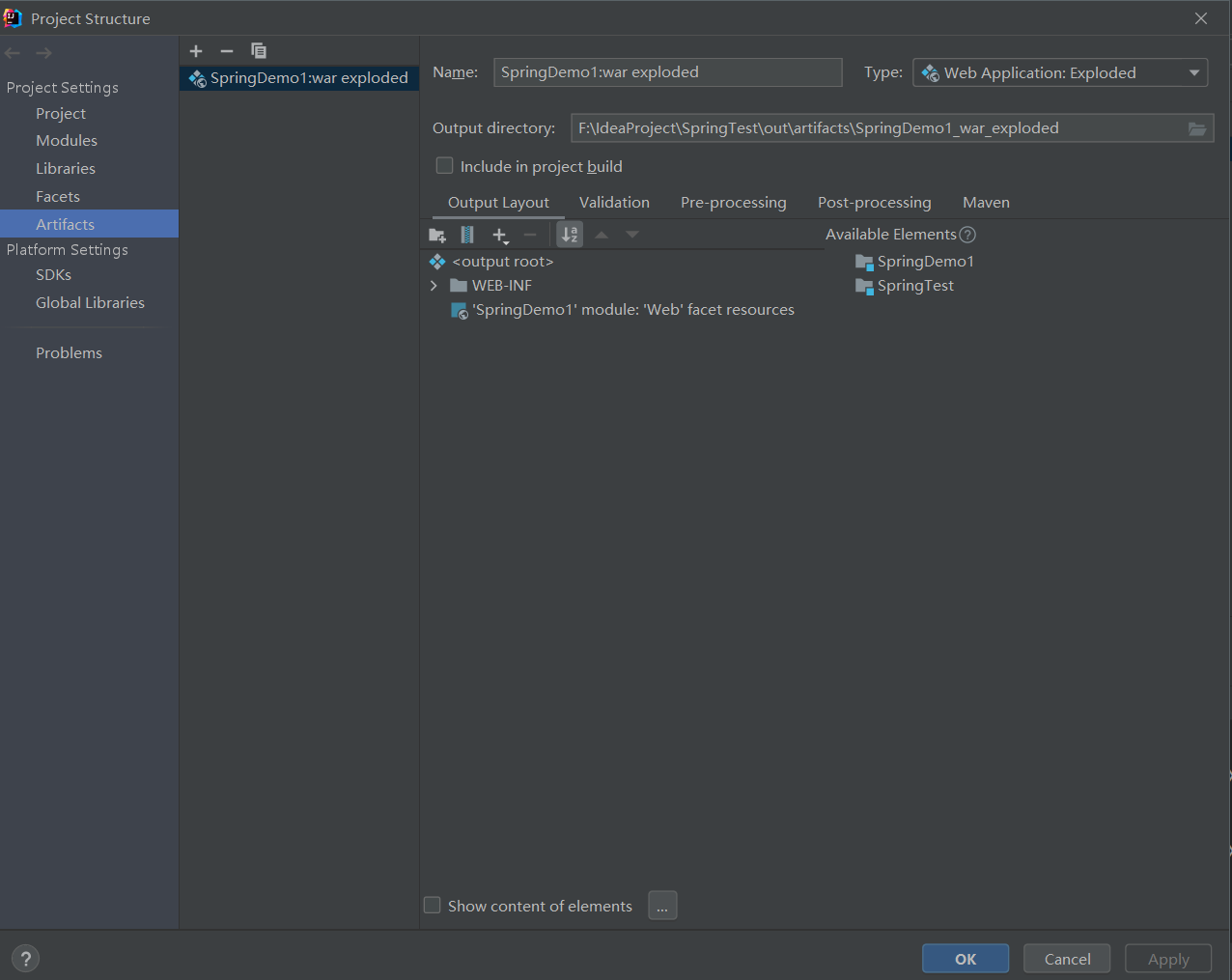This screenshot has height=980, width=1232.
Task: Expand the WEB-INF folder node
Action: pyautogui.click(x=434, y=286)
